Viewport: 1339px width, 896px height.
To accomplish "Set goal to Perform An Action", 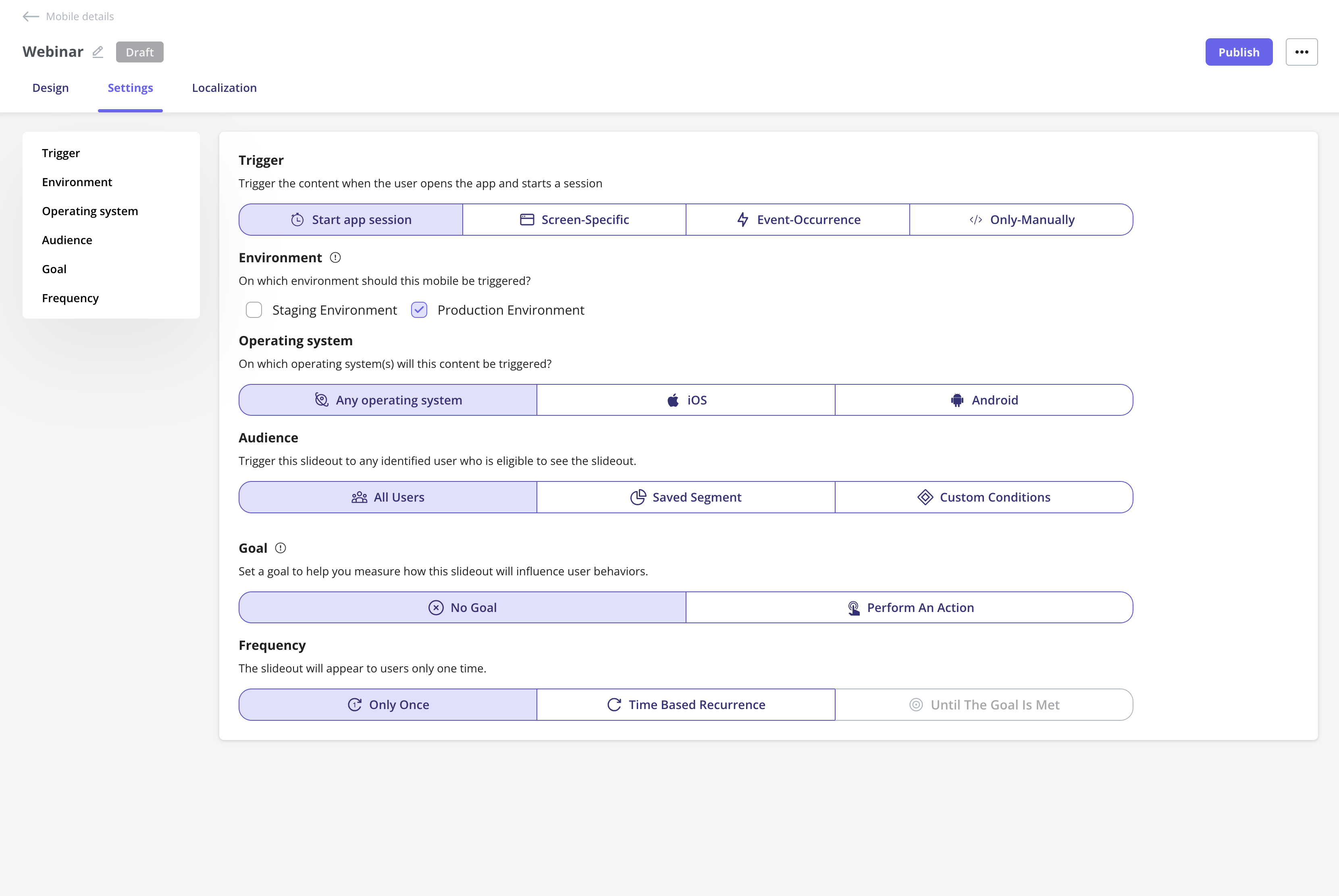I will click(909, 608).
